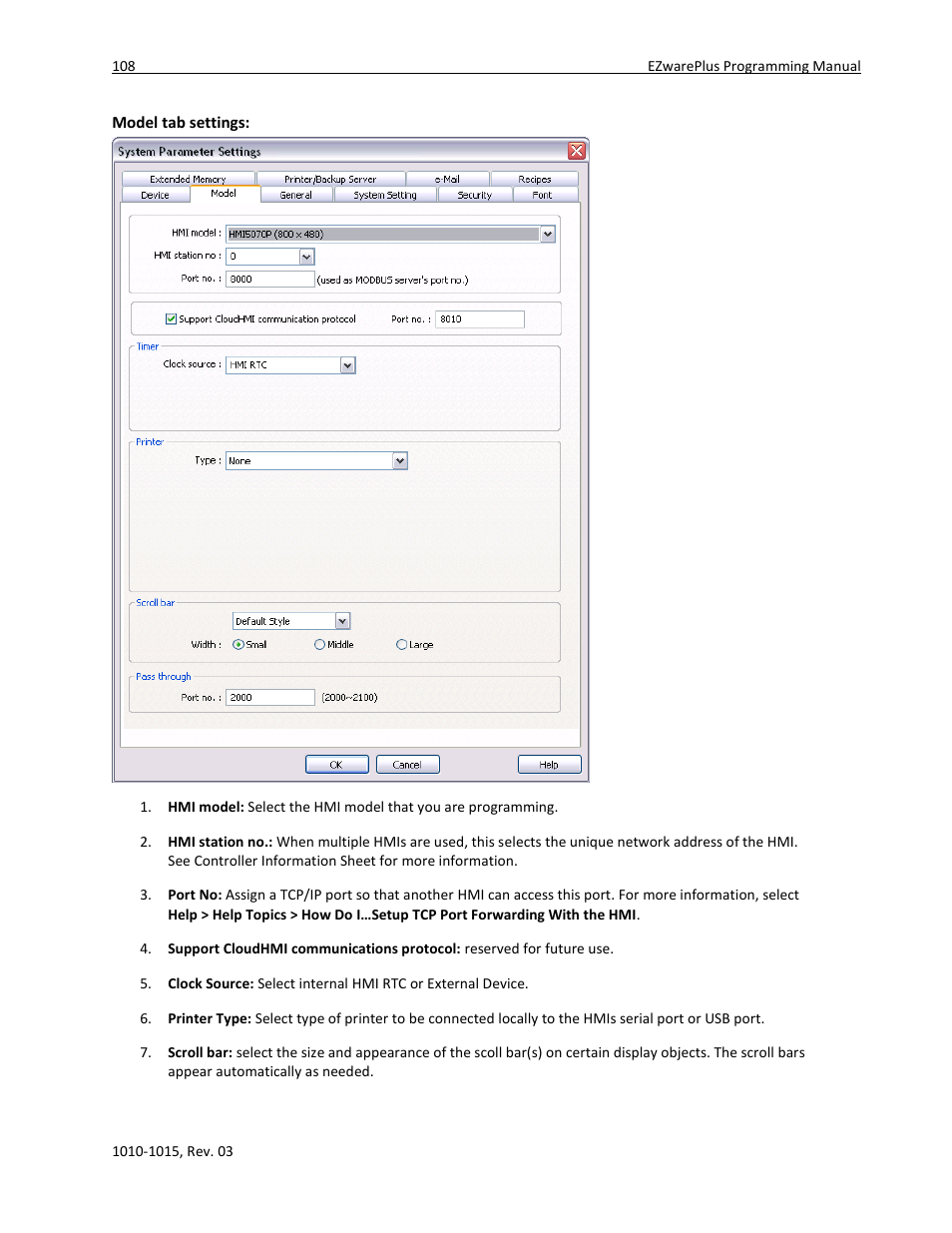Select the Model tab
This screenshot has height=1233, width=952.
[224, 194]
